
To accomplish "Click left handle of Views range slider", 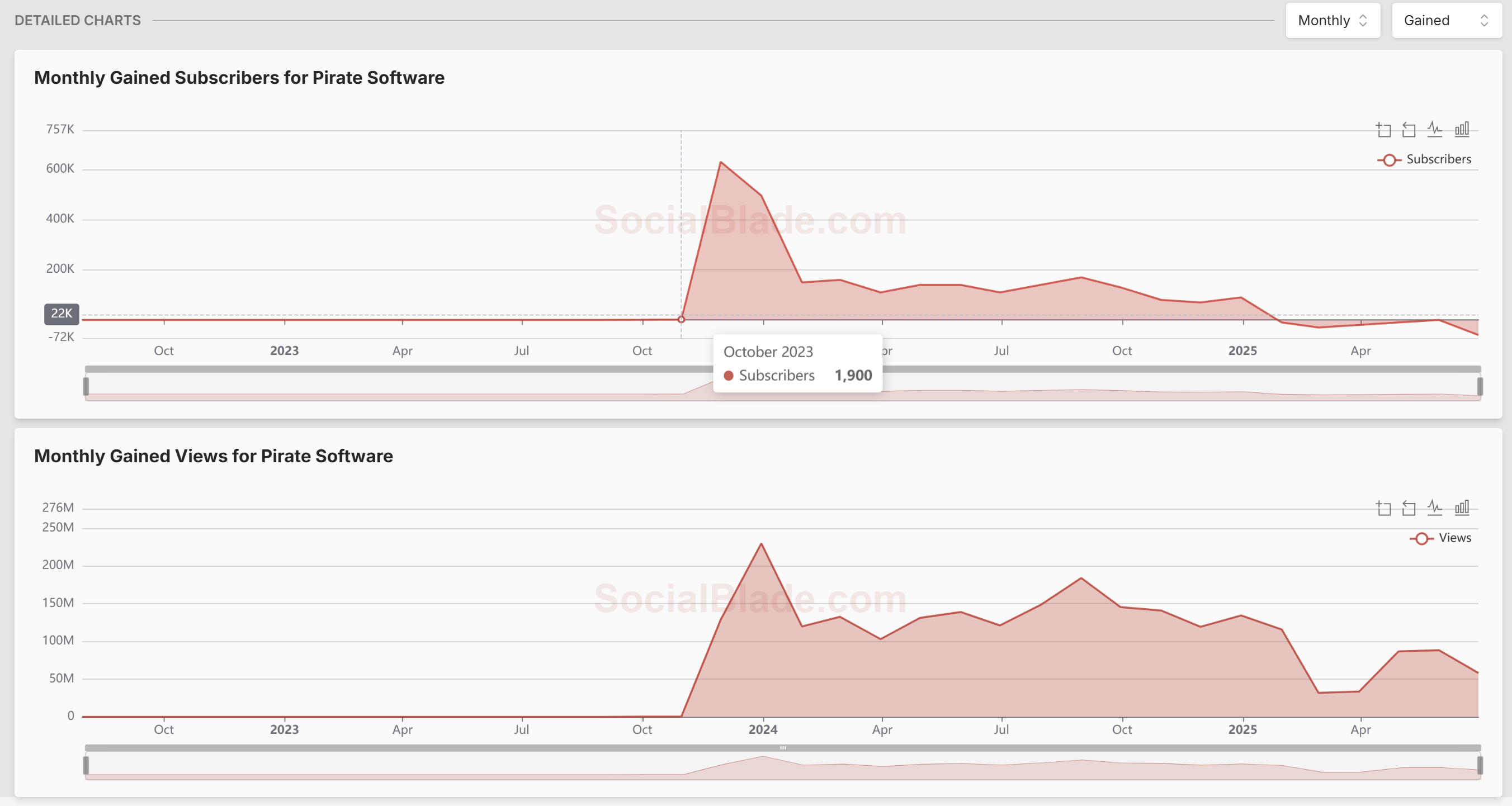I will pyautogui.click(x=86, y=766).
